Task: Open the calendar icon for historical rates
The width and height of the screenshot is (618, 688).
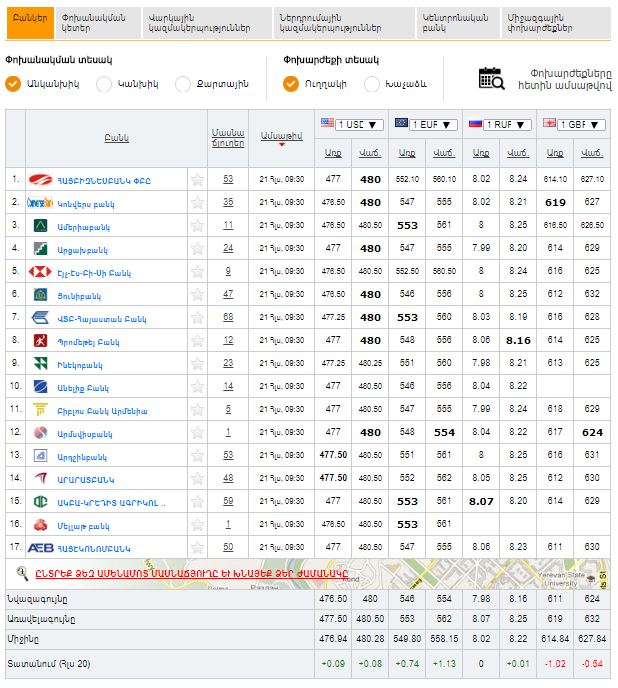Action: tap(490, 78)
